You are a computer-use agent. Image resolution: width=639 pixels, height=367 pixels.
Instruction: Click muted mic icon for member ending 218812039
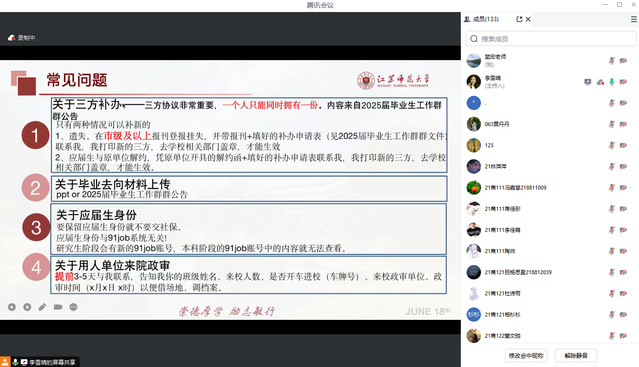612,273
